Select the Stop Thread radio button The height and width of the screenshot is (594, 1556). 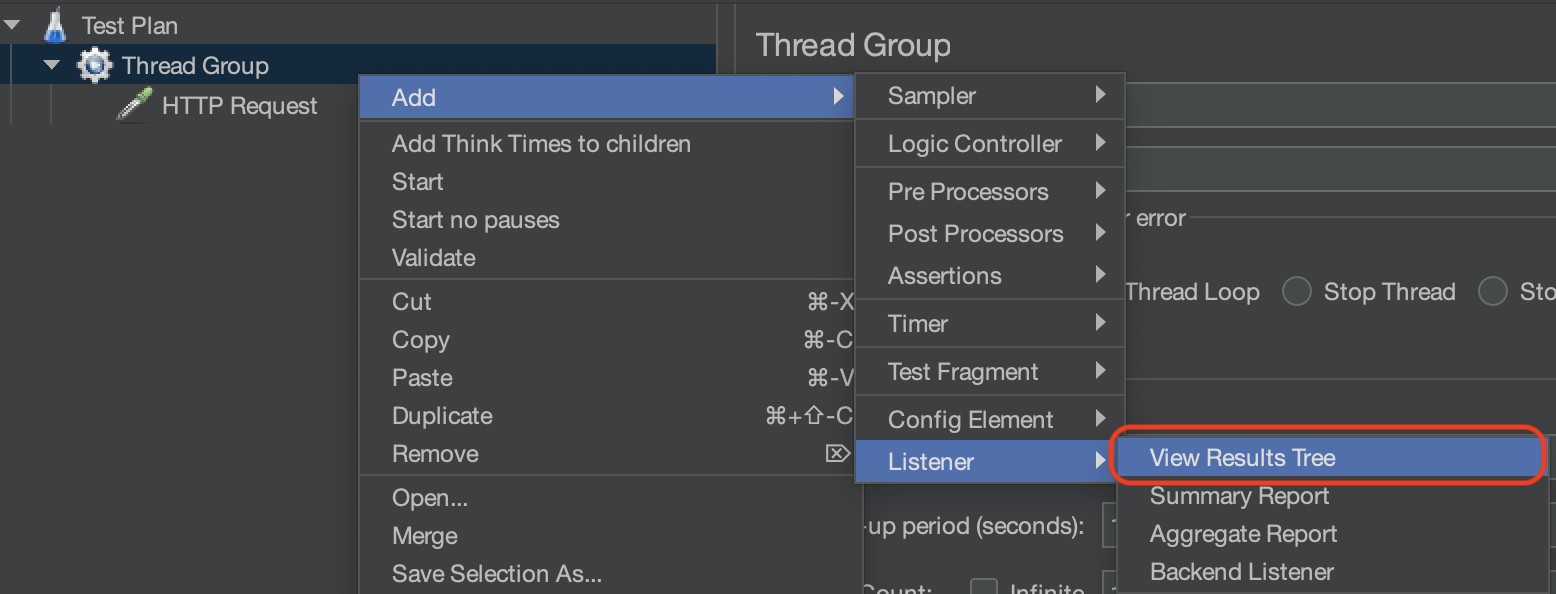pyautogui.click(x=1297, y=292)
